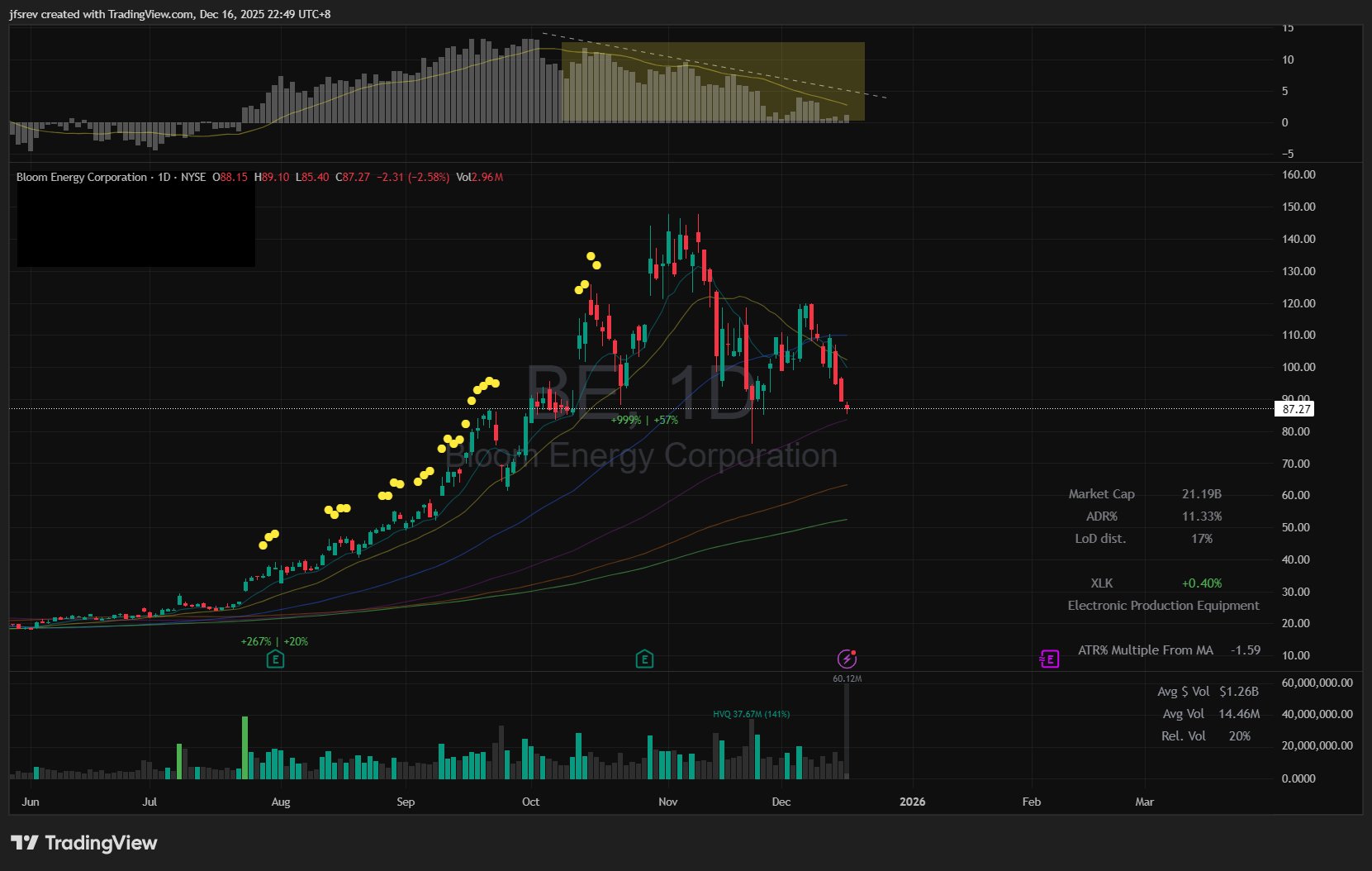Click Sep on the time axis
The image size is (1372, 871).
[x=406, y=802]
